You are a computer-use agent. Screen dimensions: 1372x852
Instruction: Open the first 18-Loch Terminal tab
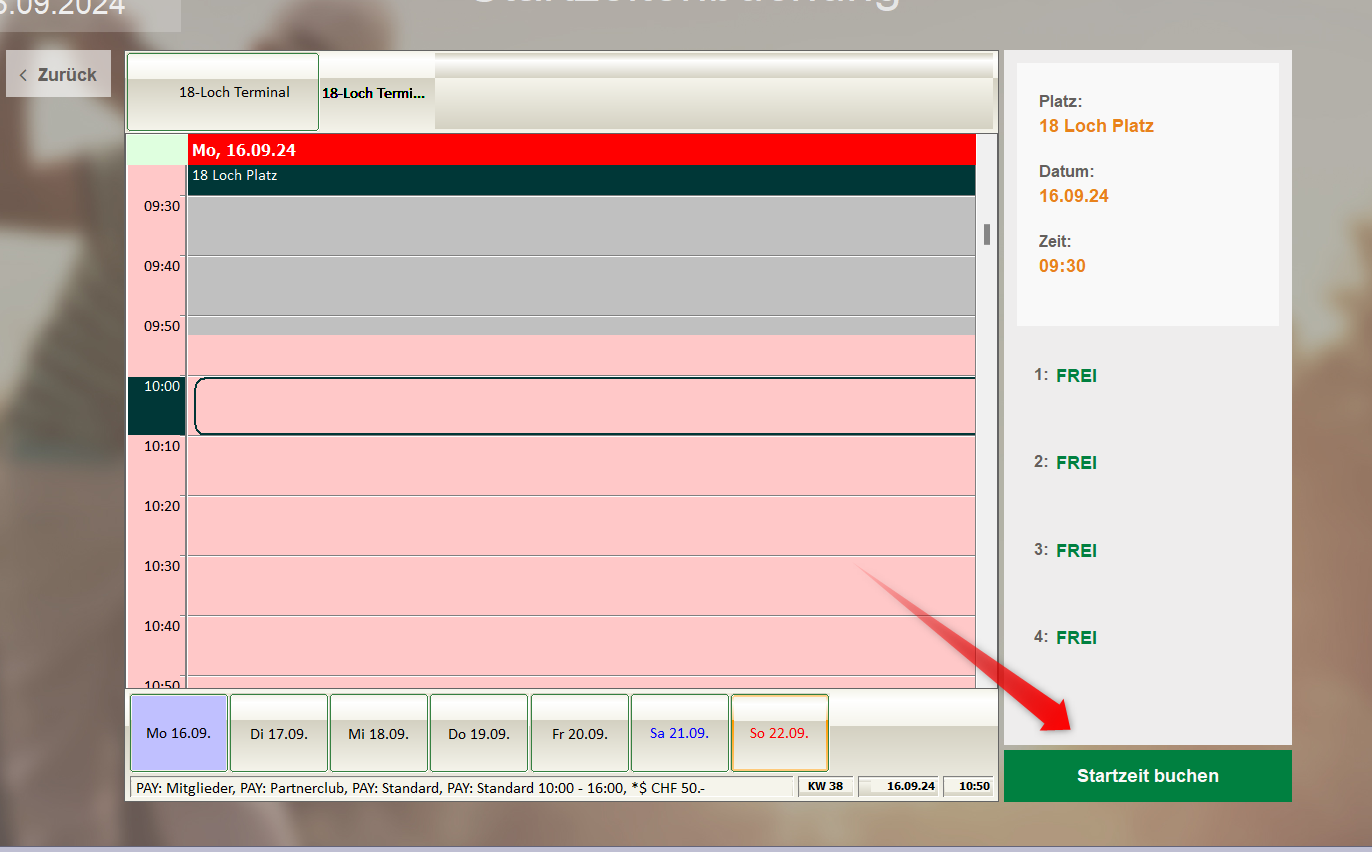[x=223, y=92]
